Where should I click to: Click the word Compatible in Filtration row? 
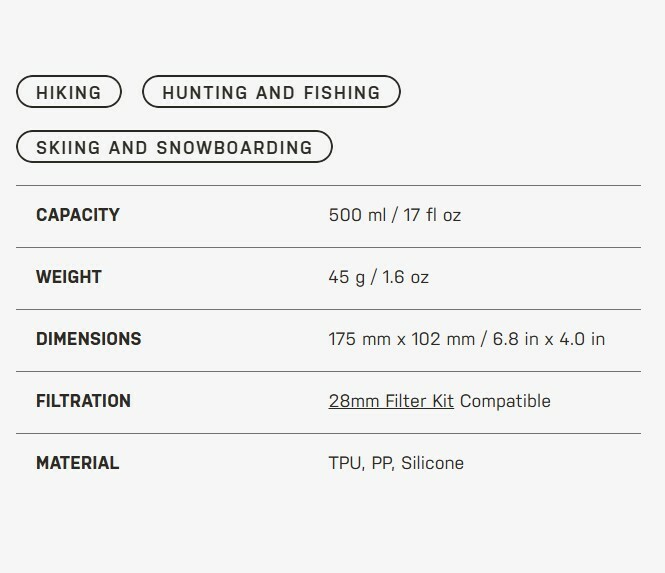tap(505, 401)
